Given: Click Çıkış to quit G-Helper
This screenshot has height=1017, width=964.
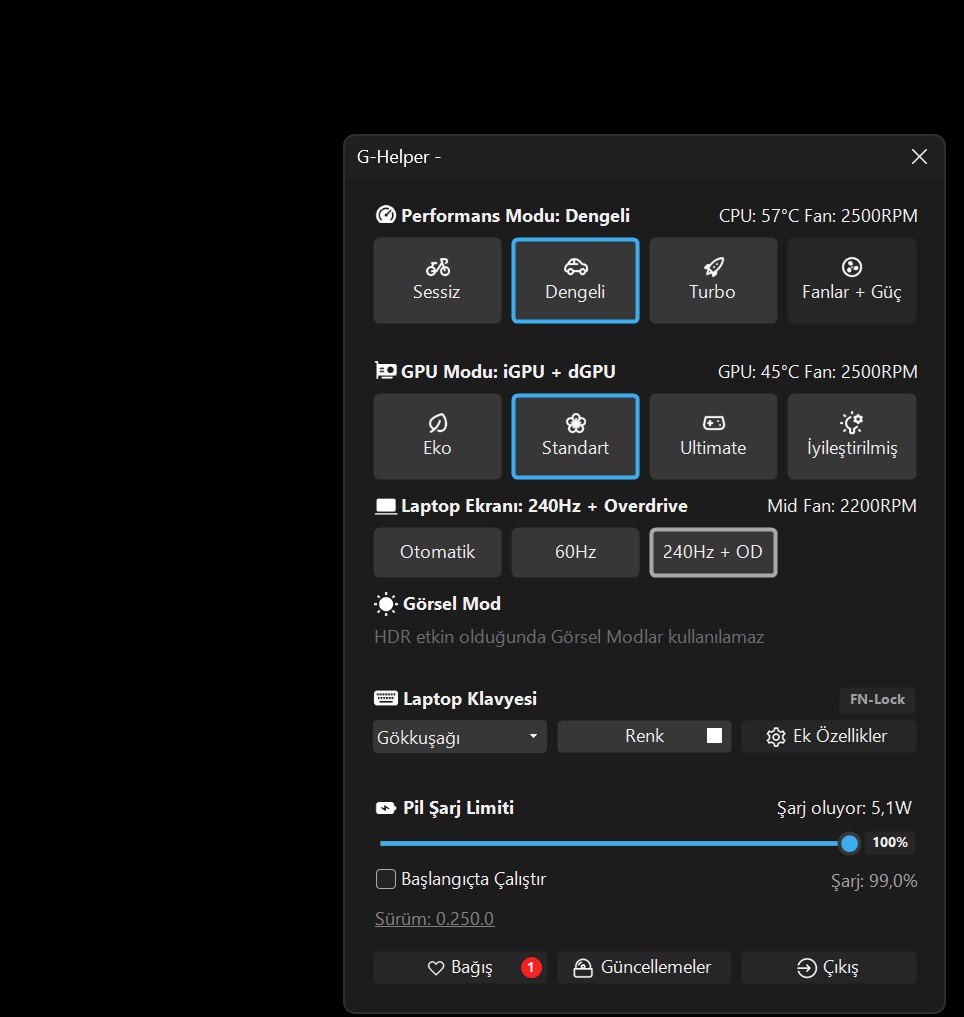Looking at the screenshot, I should tap(828, 967).
